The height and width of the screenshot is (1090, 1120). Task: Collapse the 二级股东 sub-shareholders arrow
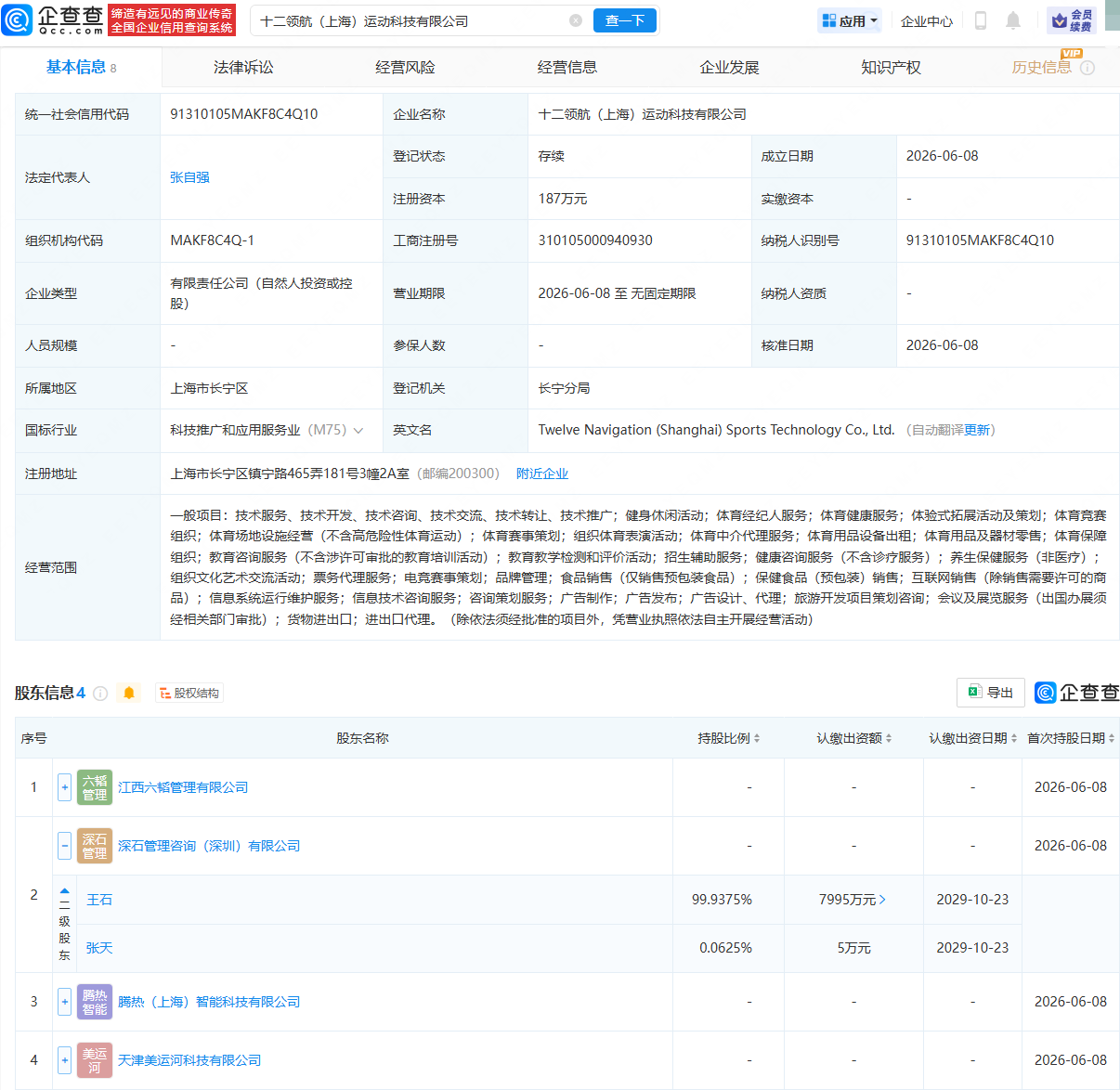(x=64, y=890)
